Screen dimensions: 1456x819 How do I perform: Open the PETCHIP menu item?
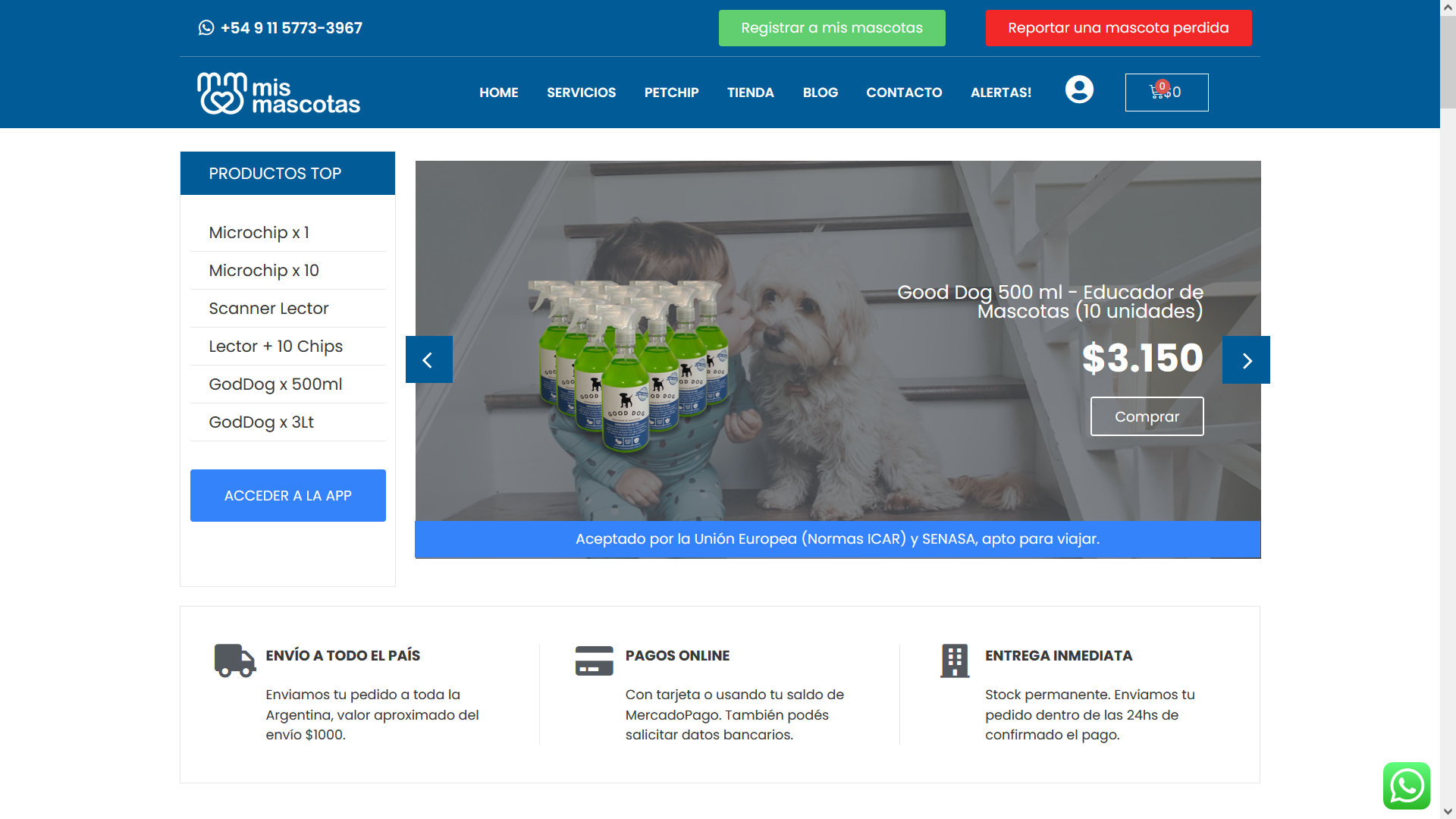point(671,93)
